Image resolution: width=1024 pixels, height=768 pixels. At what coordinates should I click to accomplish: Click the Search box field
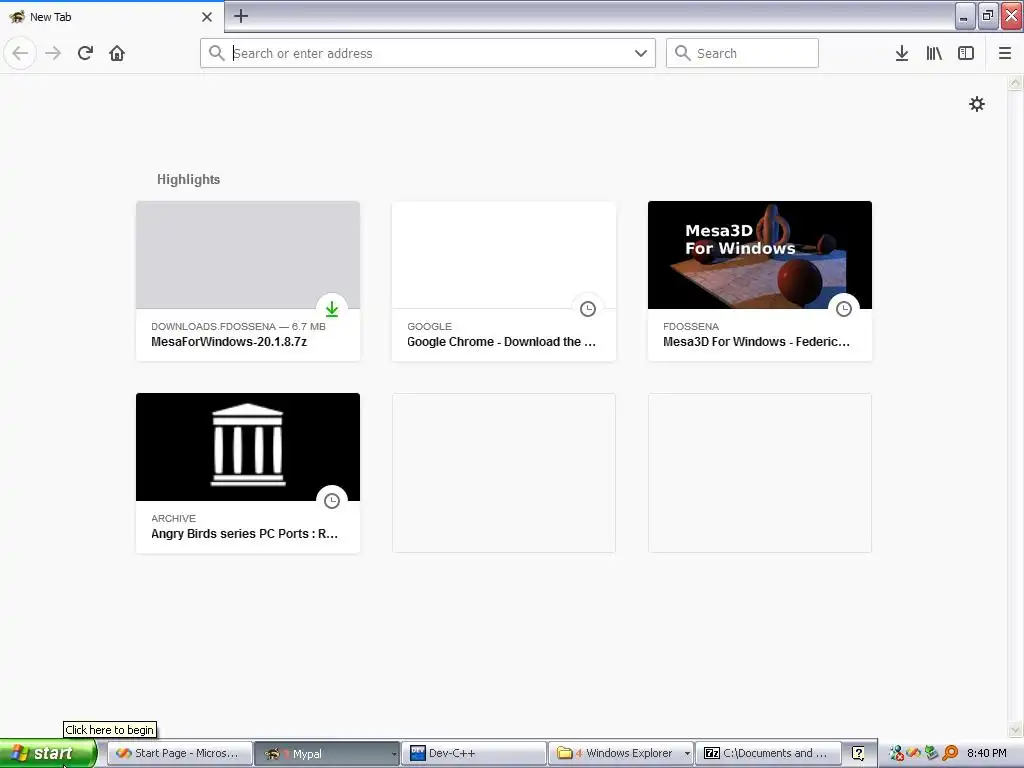(742, 53)
